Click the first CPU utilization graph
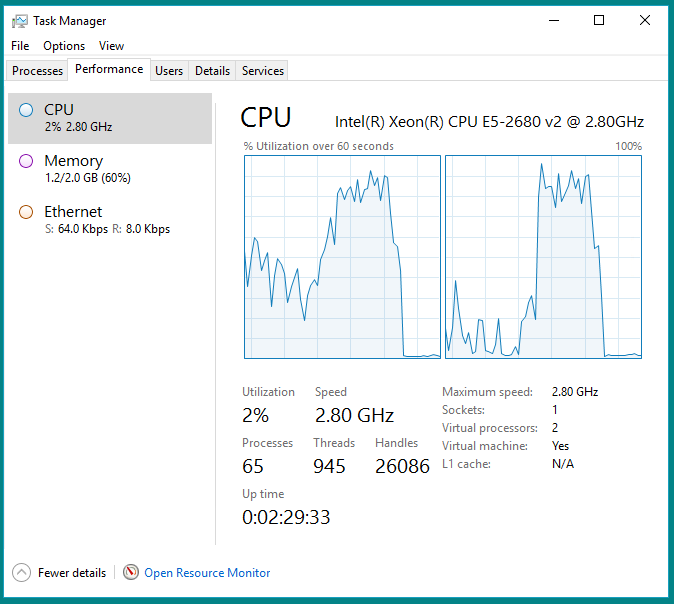 coord(343,257)
